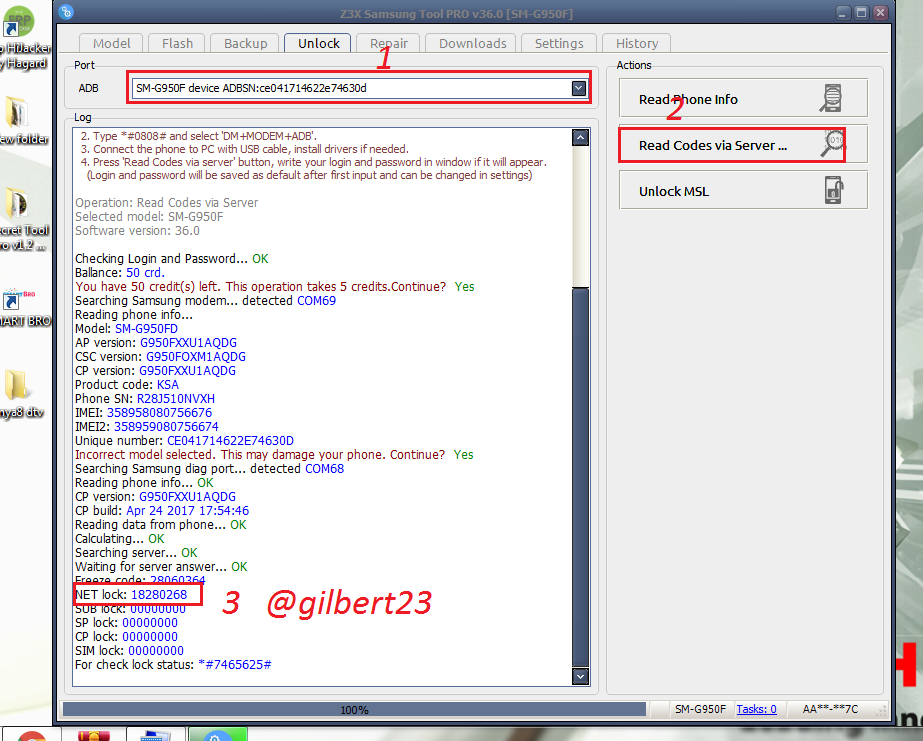Click the Model value SM-G950FD
The image size is (923, 741).
click(146, 328)
